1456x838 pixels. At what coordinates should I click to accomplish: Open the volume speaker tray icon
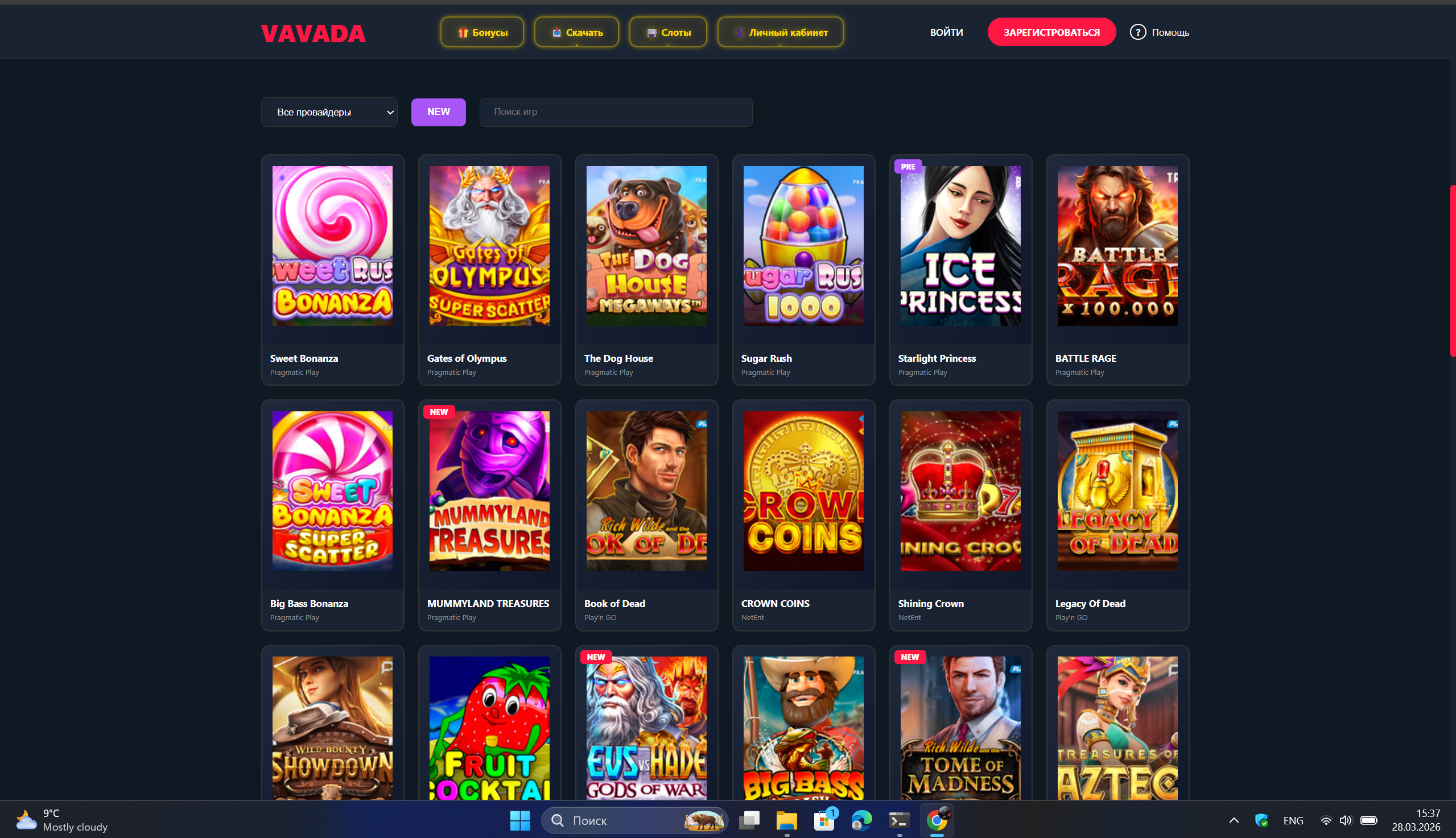click(x=1345, y=820)
